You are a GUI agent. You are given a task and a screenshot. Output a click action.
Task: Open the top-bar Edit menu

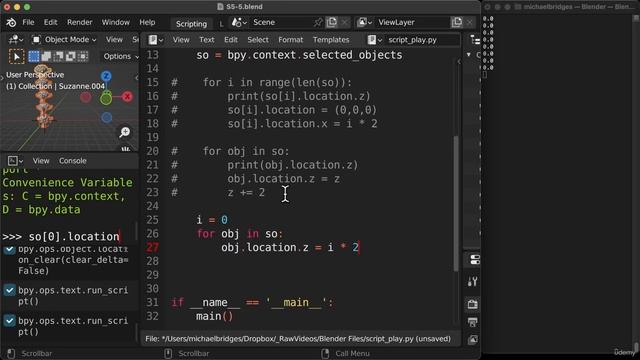coord(50,22)
